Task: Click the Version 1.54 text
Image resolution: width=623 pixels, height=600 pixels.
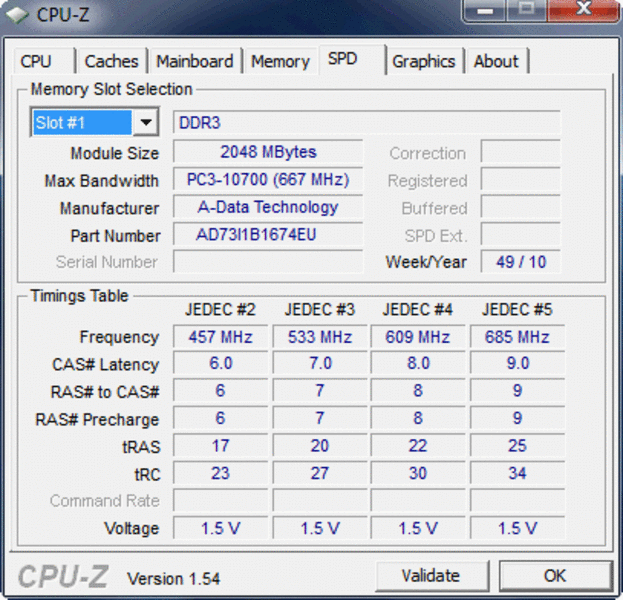Action: click(x=173, y=579)
